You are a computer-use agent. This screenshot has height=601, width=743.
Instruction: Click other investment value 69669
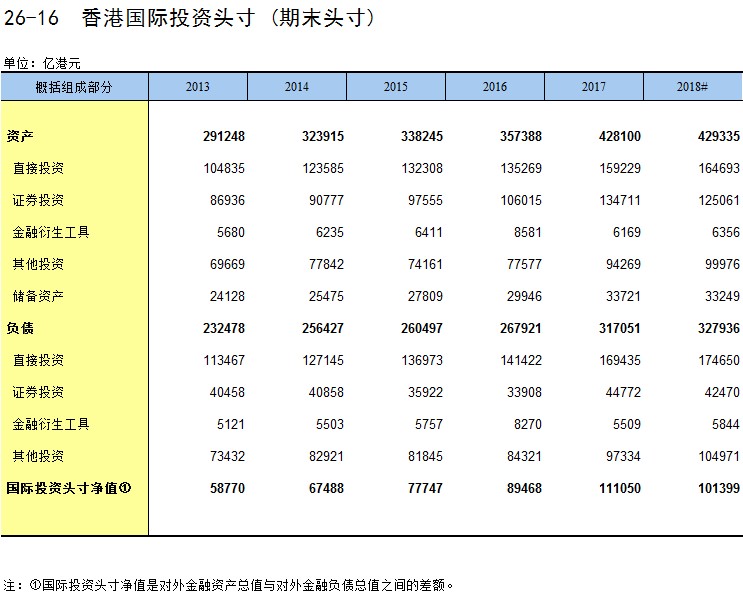coord(227,264)
